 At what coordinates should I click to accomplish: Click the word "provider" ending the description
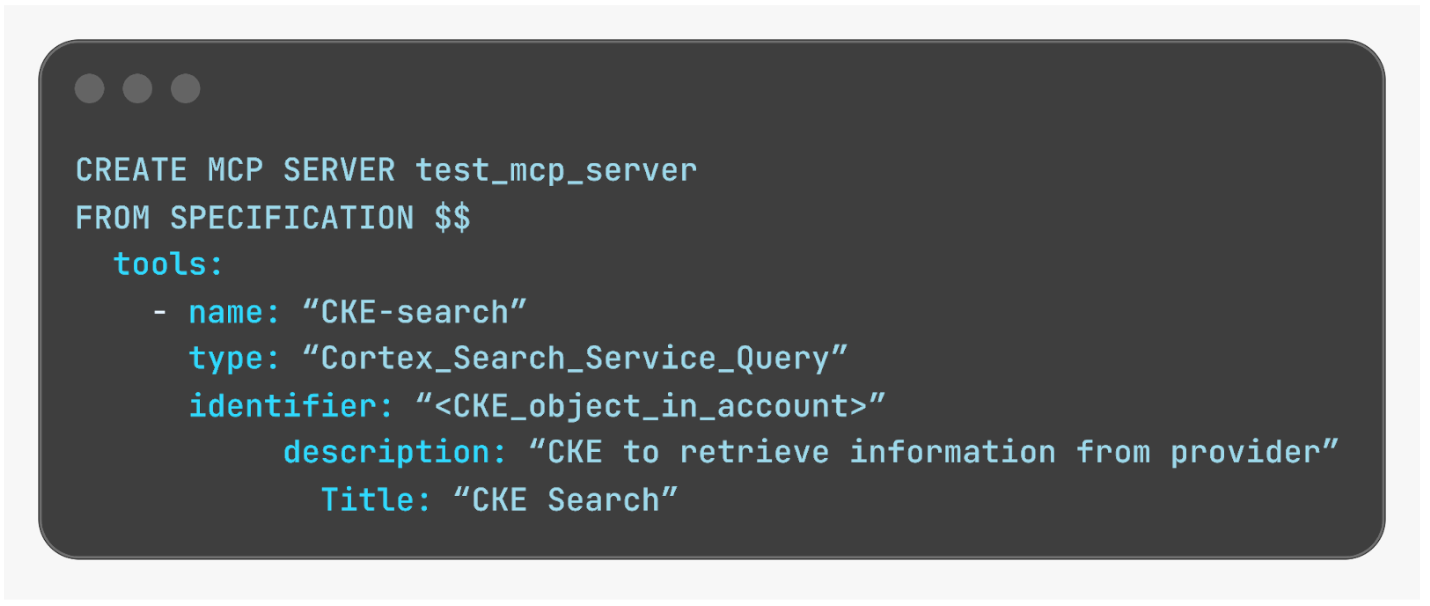click(1250, 453)
